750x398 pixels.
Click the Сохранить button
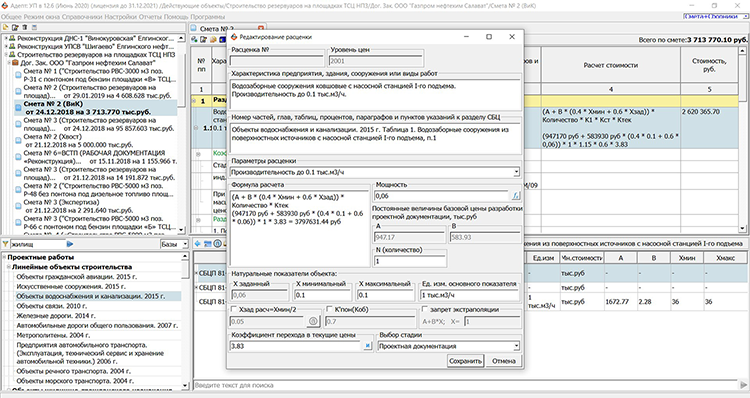(x=465, y=361)
